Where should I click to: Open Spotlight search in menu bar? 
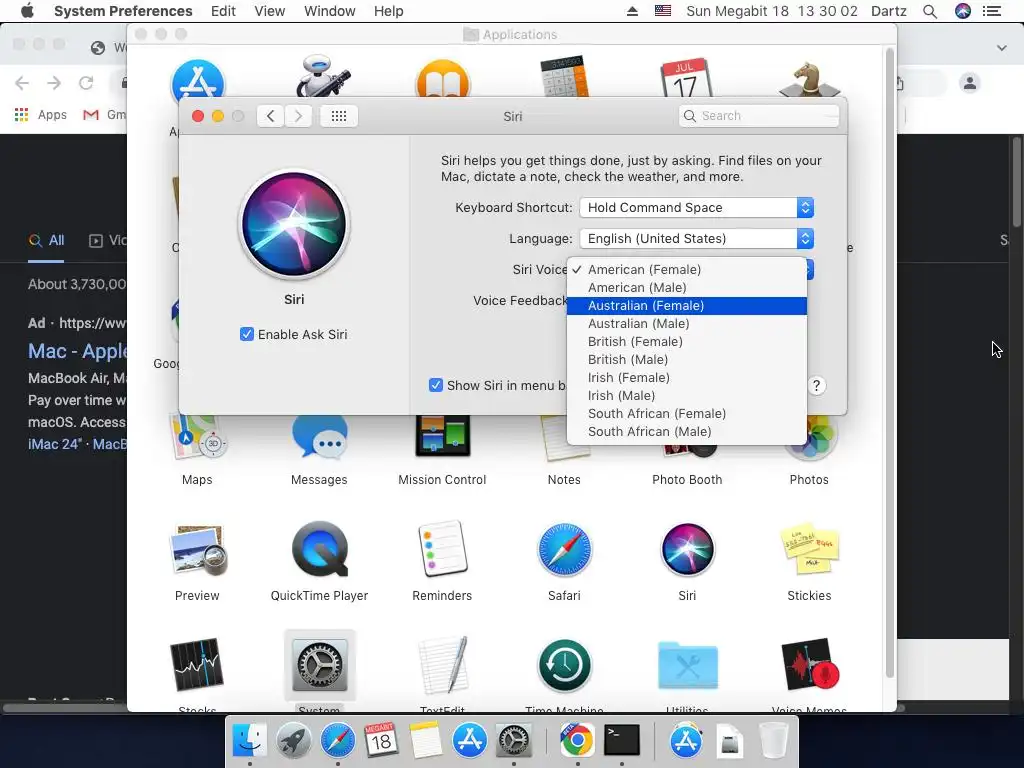click(x=930, y=11)
